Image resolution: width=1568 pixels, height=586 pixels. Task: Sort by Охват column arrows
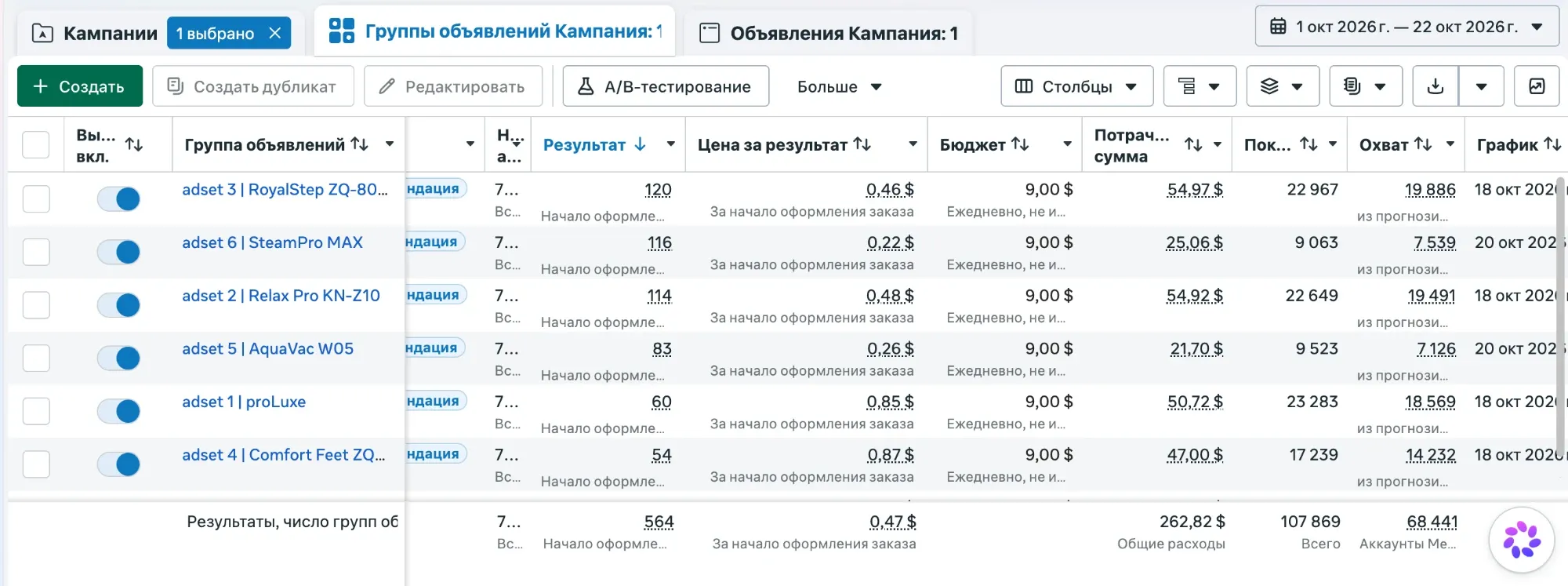coord(1423,144)
